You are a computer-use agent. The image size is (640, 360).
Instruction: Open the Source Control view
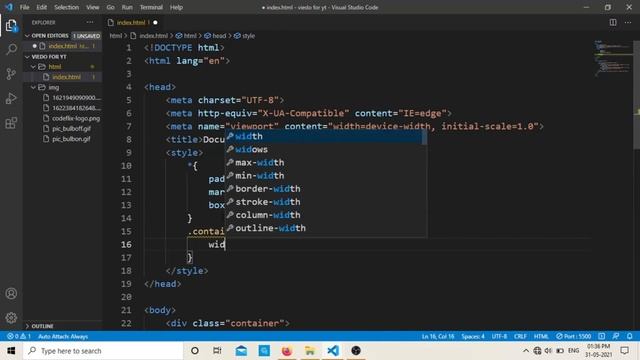coord(11,74)
